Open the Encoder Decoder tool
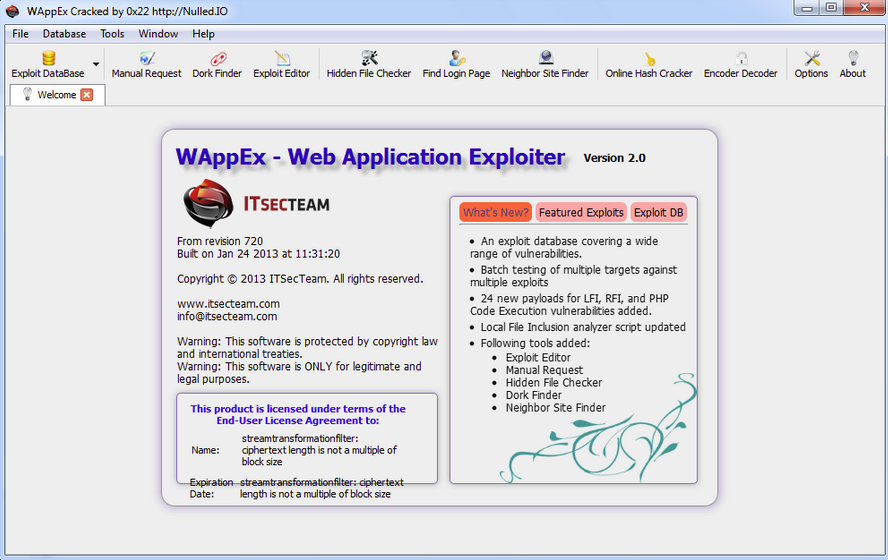Viewport: 888px width, 560px height. click(x=740, y=64)
